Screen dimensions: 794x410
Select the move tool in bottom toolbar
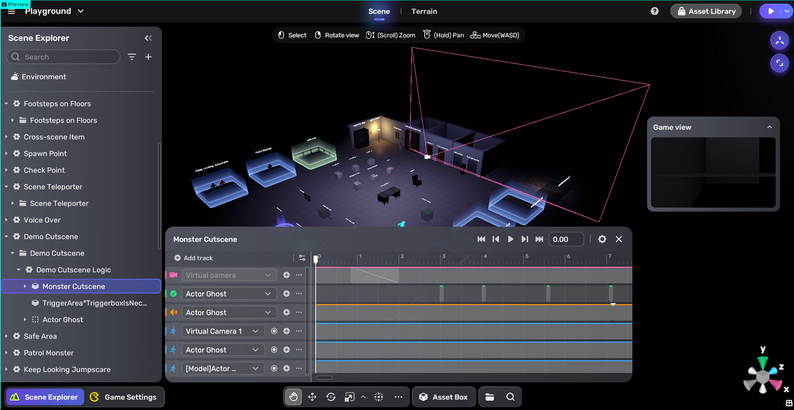click(x=312, y=397)
